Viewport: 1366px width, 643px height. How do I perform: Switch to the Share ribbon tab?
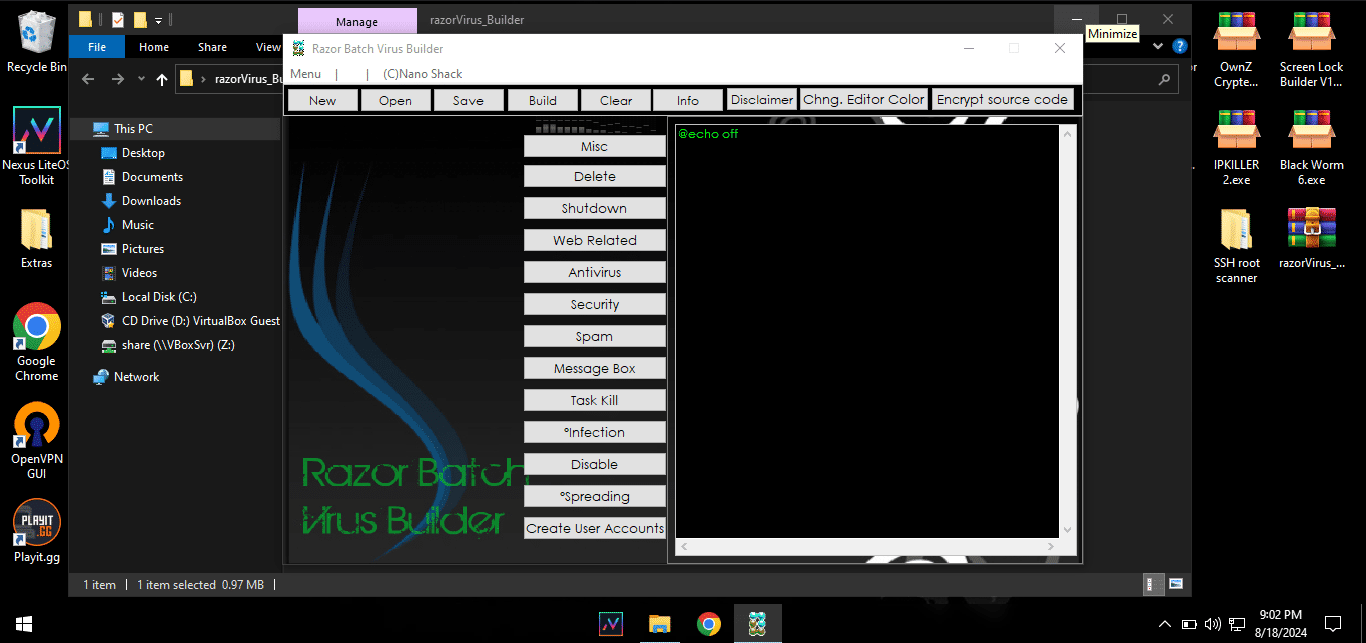tap(212, 47)
